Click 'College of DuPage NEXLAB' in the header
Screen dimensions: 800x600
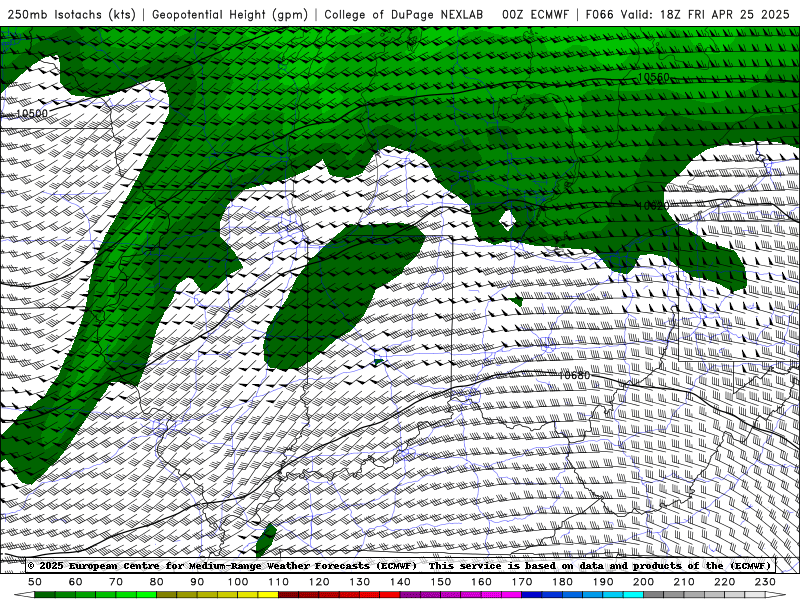(x=404, y=14)
